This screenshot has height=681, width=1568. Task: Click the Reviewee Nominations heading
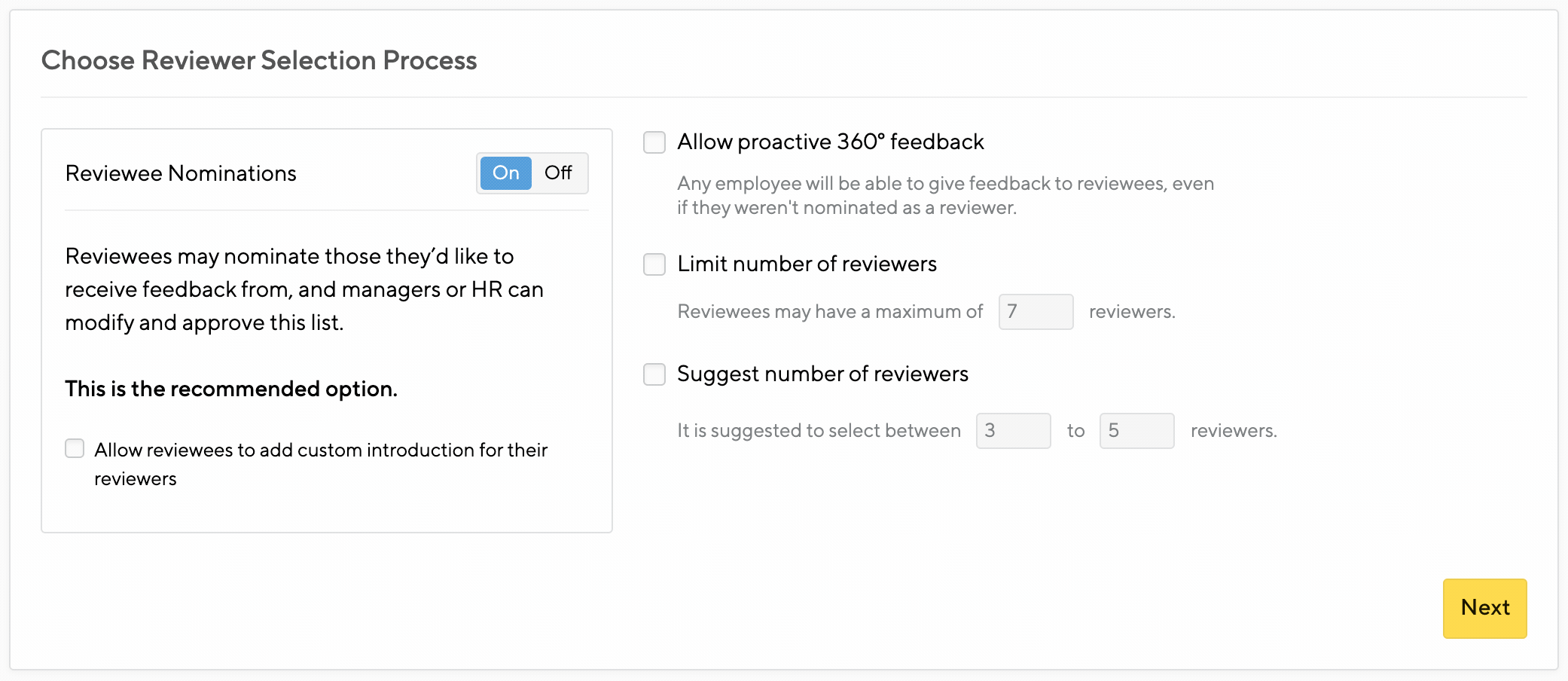(x=181, y=173)
